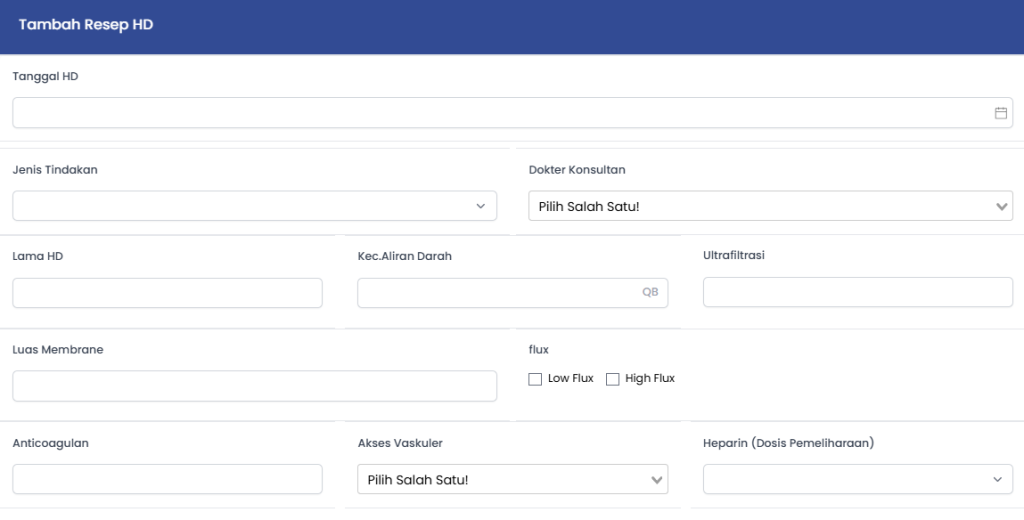The height and width of the screenshot is (520, 1024).
Task: Open the calendar picker for Tanggal HD
Action: click(1000, 113)
